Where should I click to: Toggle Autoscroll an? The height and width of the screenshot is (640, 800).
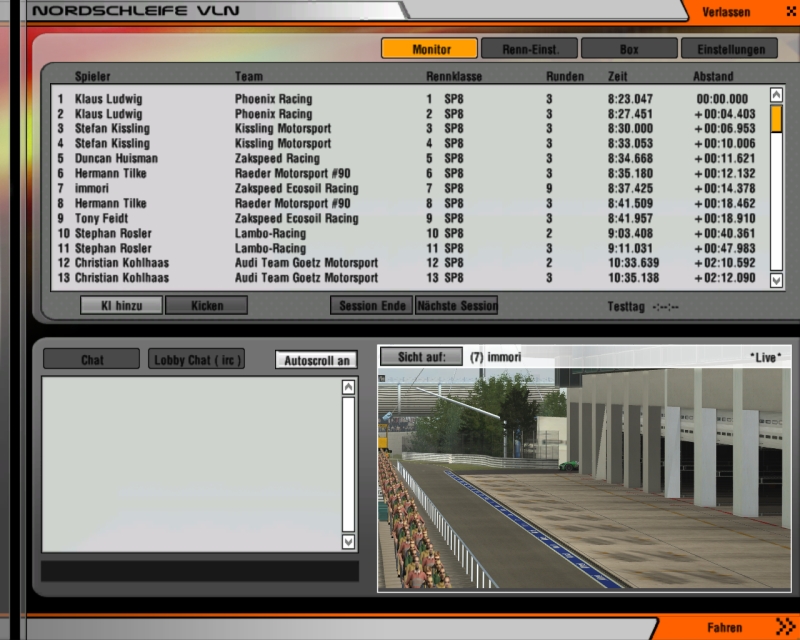(x=316, y=360)
